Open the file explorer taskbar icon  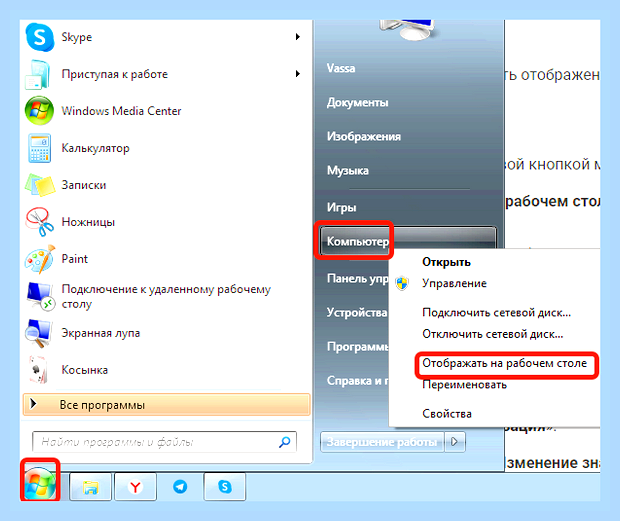(91, 487)
